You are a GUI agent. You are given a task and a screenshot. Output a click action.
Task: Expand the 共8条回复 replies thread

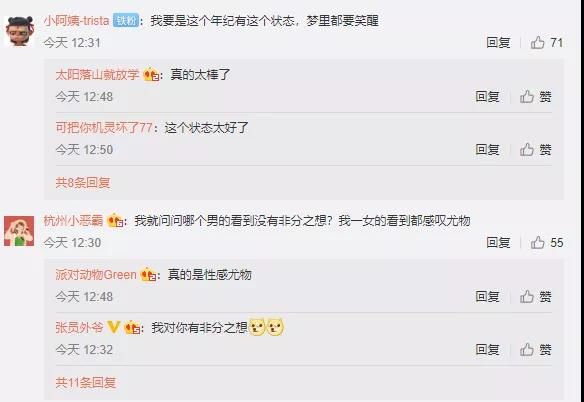point(83,183)
